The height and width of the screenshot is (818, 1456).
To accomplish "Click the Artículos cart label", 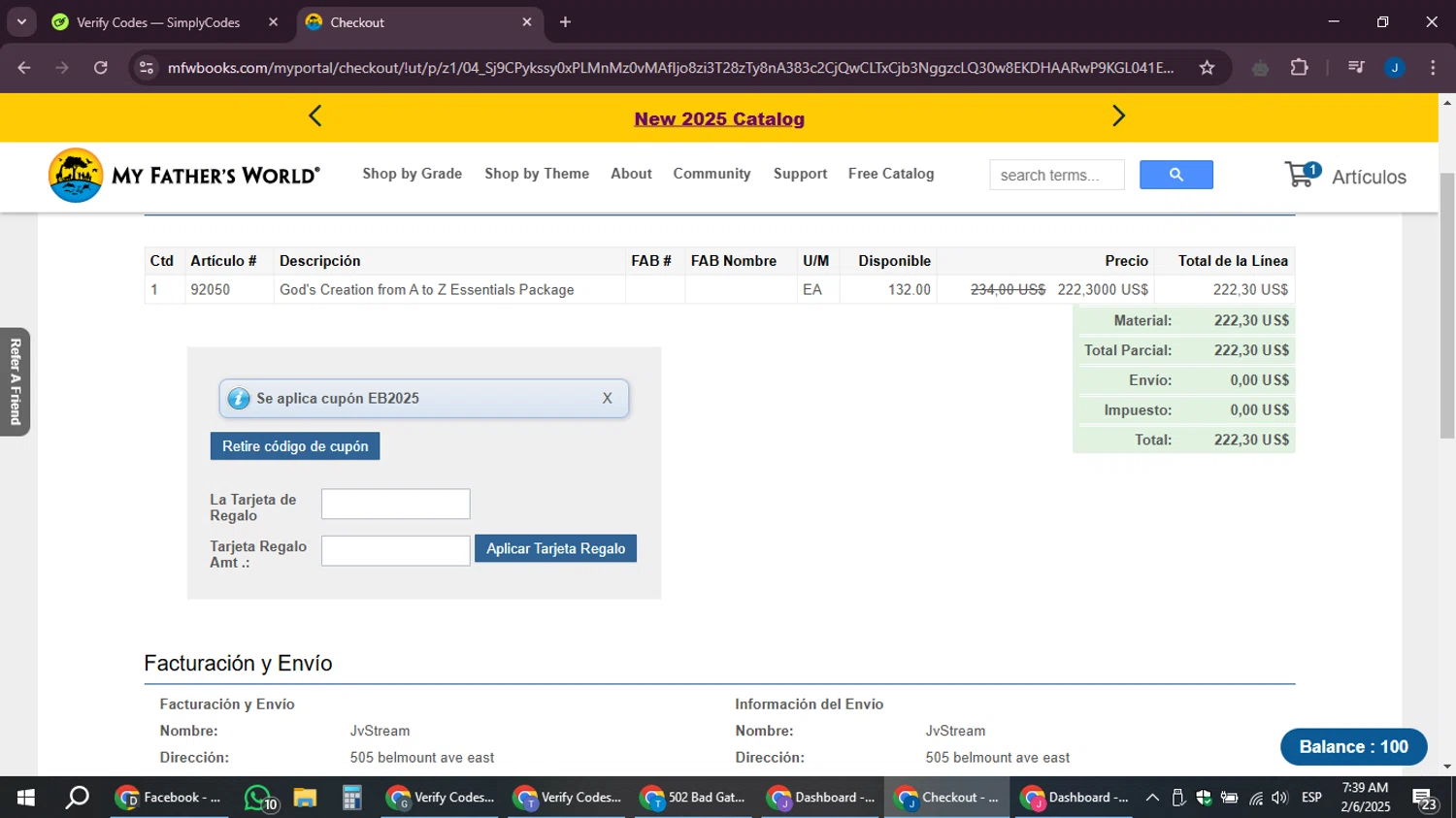I will tap(1369, 177).
